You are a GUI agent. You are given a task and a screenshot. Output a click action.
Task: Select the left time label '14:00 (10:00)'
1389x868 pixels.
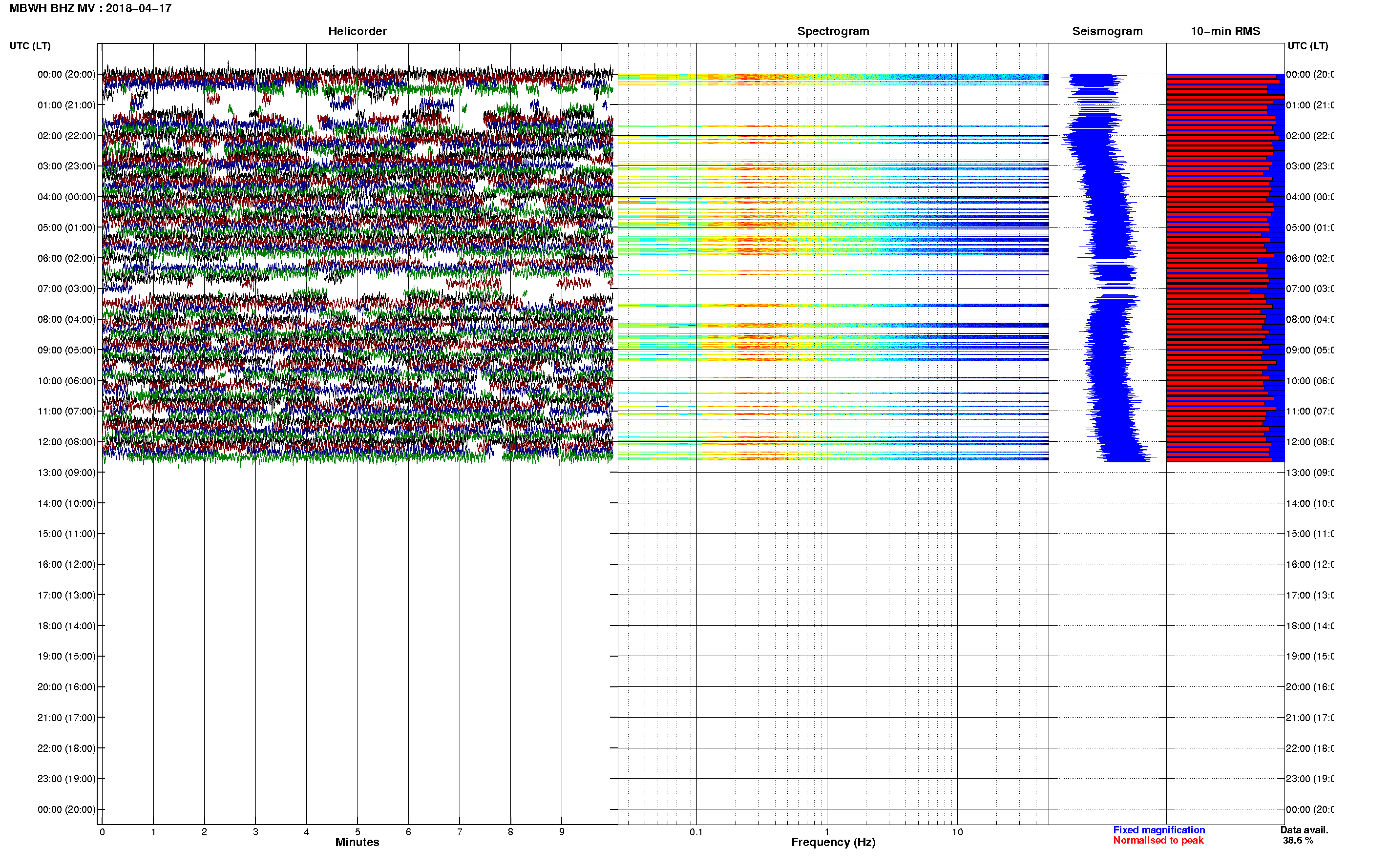(66, 503)
